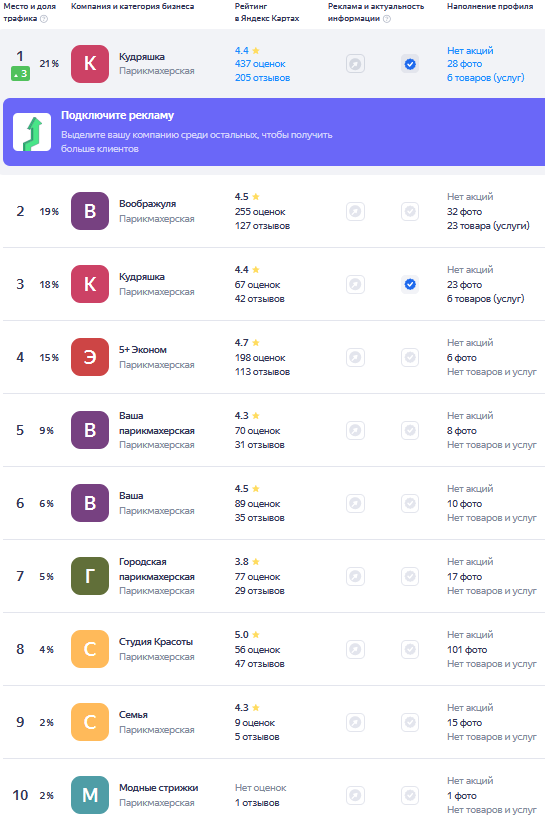Click the advertising icon in the Городская парикмахерская row
Viewport: 545px width, 825px height.
pos(356,577)
